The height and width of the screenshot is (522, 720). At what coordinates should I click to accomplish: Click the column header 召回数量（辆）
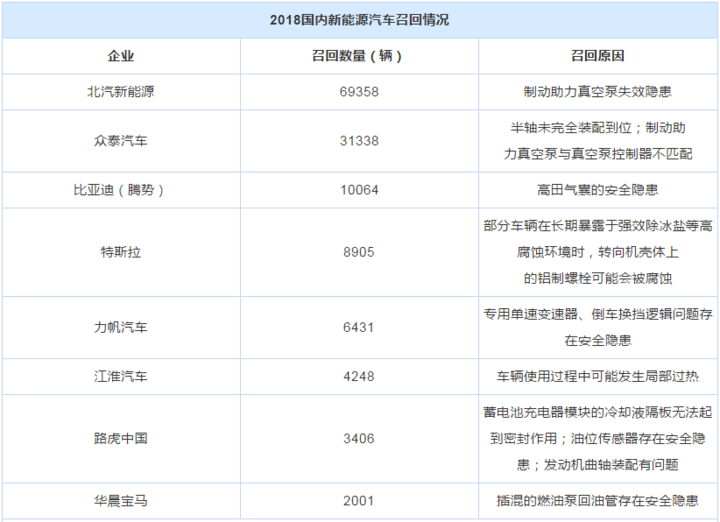(359, 56)
